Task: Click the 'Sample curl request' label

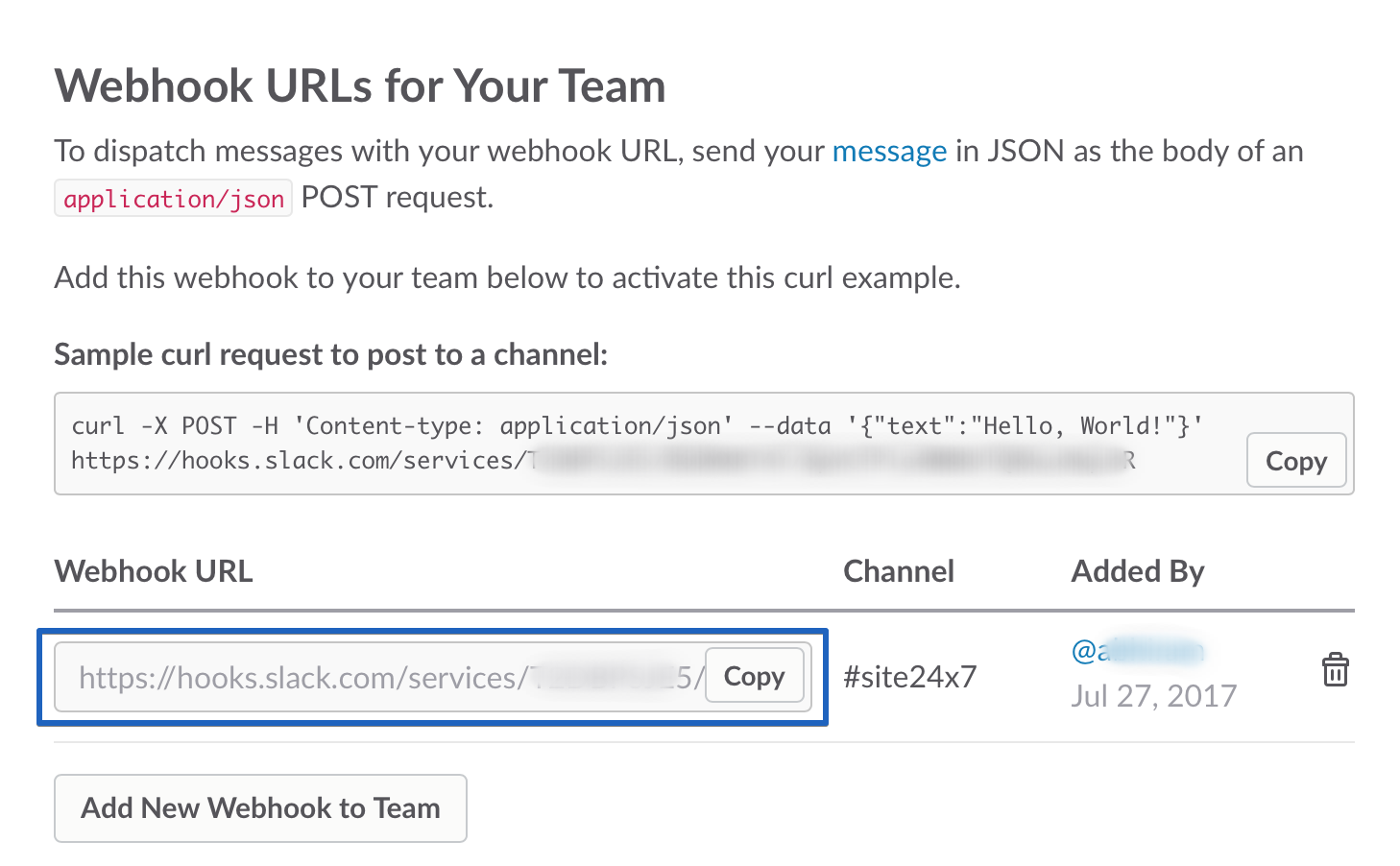Action: pos(330,354)
